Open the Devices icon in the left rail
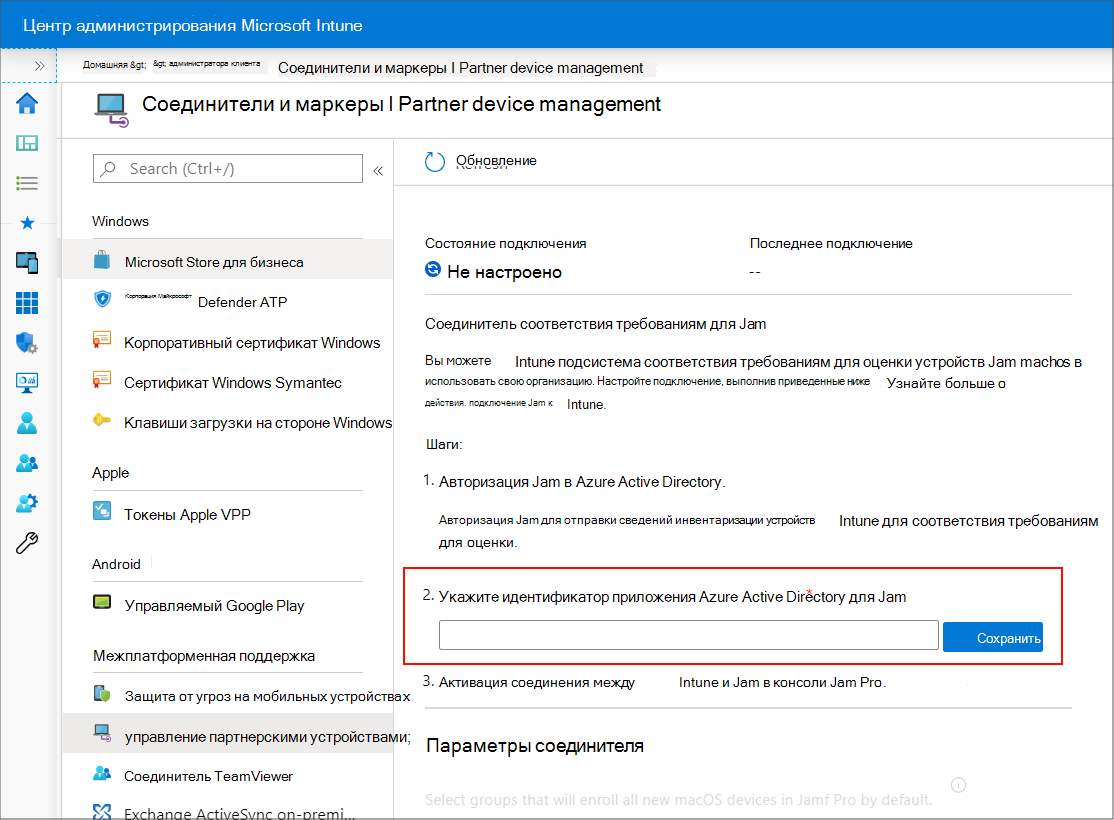1114x820 pixels. [27, 263]
